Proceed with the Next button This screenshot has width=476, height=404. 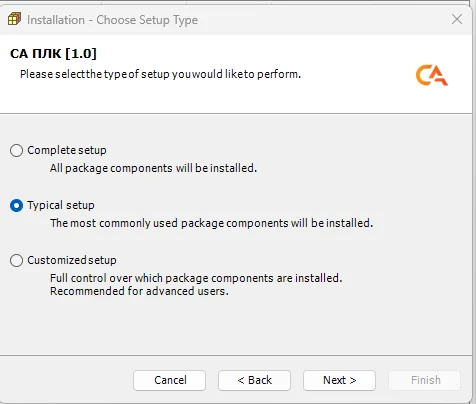tap(339, 380)
